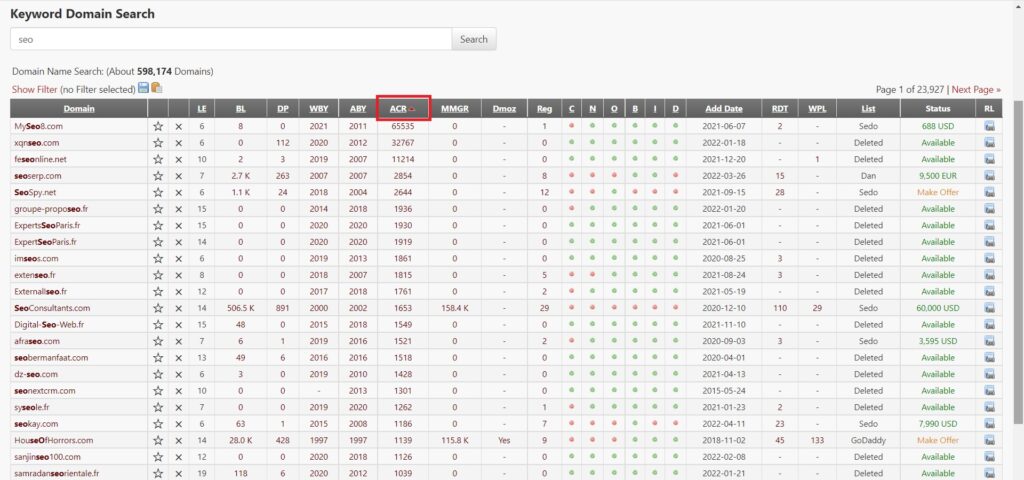Star the SeoConsultants.com row
Image resolution: width=1024 pixels, height=480 pixels.
tap(157, 308)
